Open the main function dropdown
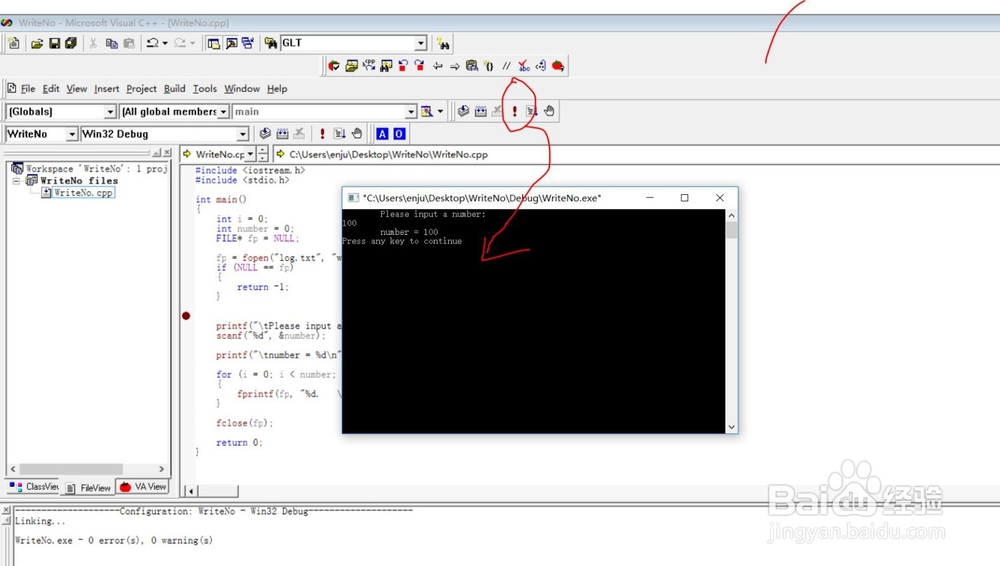This screenshot has width=1000, height=566. (411, 112)
